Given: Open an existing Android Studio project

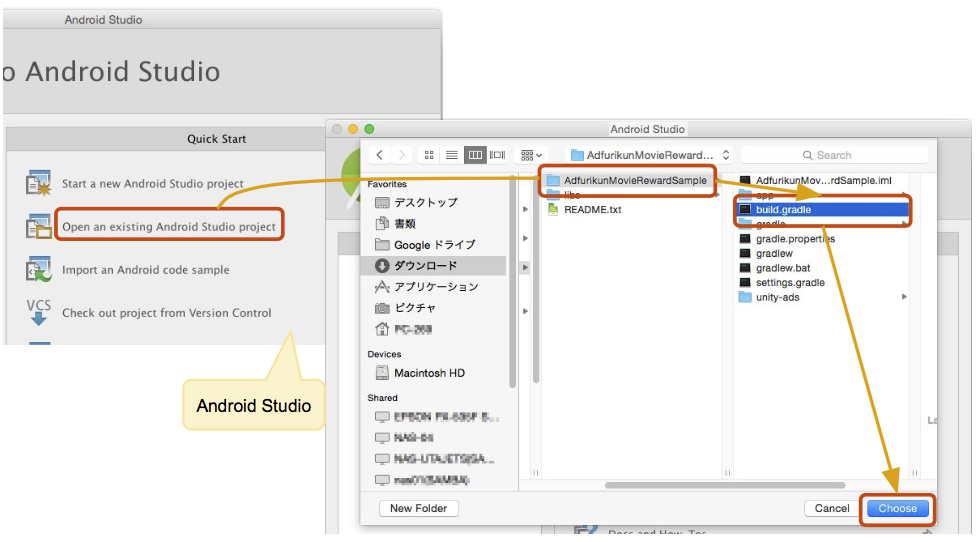Looking at the screenshot, I should coord(169,226).
